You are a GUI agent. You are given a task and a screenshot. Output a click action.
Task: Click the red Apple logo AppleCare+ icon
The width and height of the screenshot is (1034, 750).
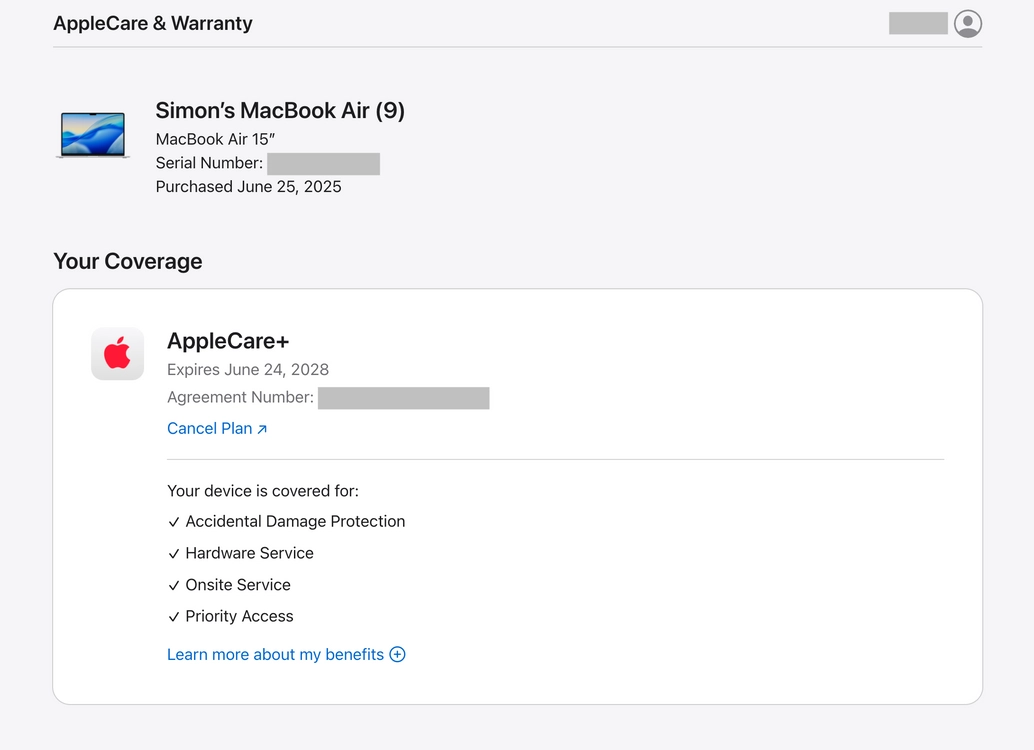117,354
